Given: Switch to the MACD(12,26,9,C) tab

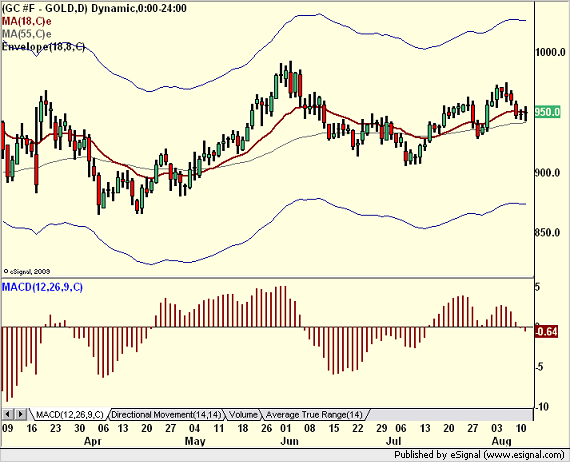Looking at the screenshot, I should 70,414.
